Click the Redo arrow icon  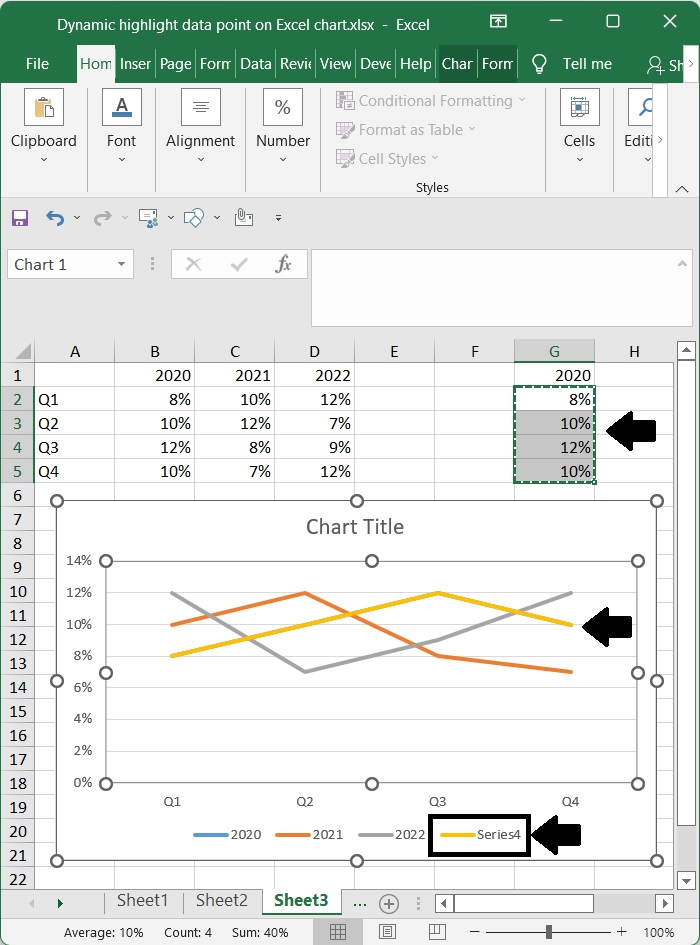pyautogui.click(x=102, y=218)
